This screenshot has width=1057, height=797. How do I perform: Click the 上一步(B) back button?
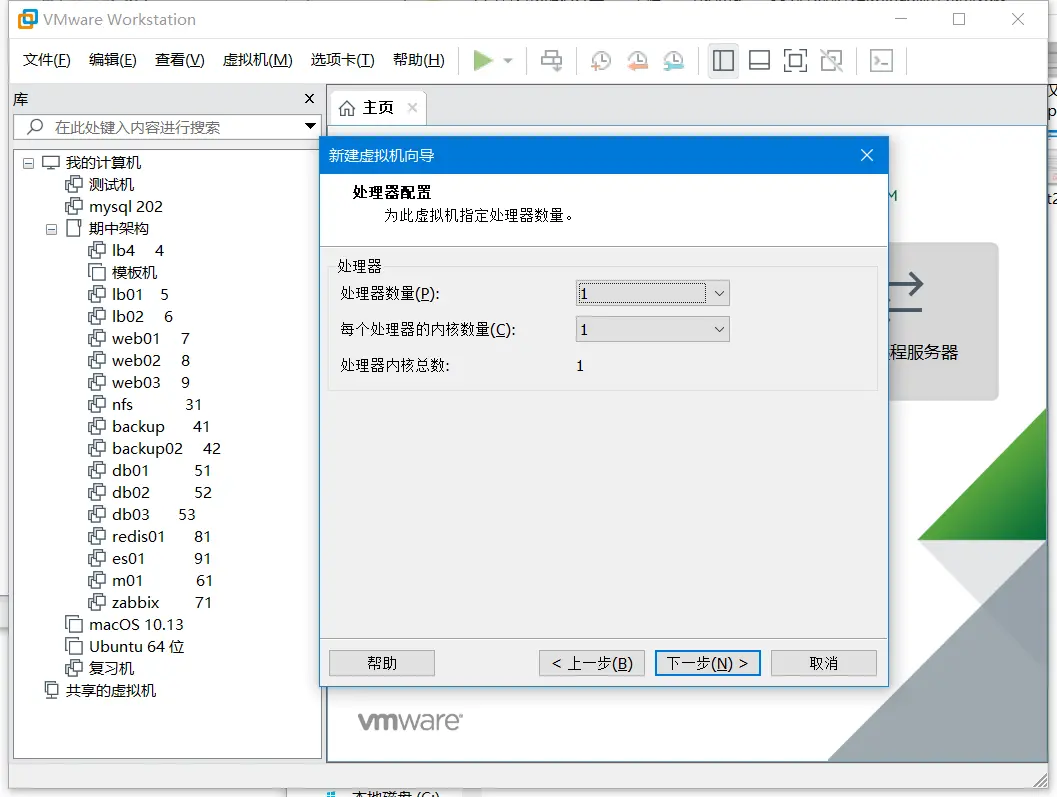[592, 663]
